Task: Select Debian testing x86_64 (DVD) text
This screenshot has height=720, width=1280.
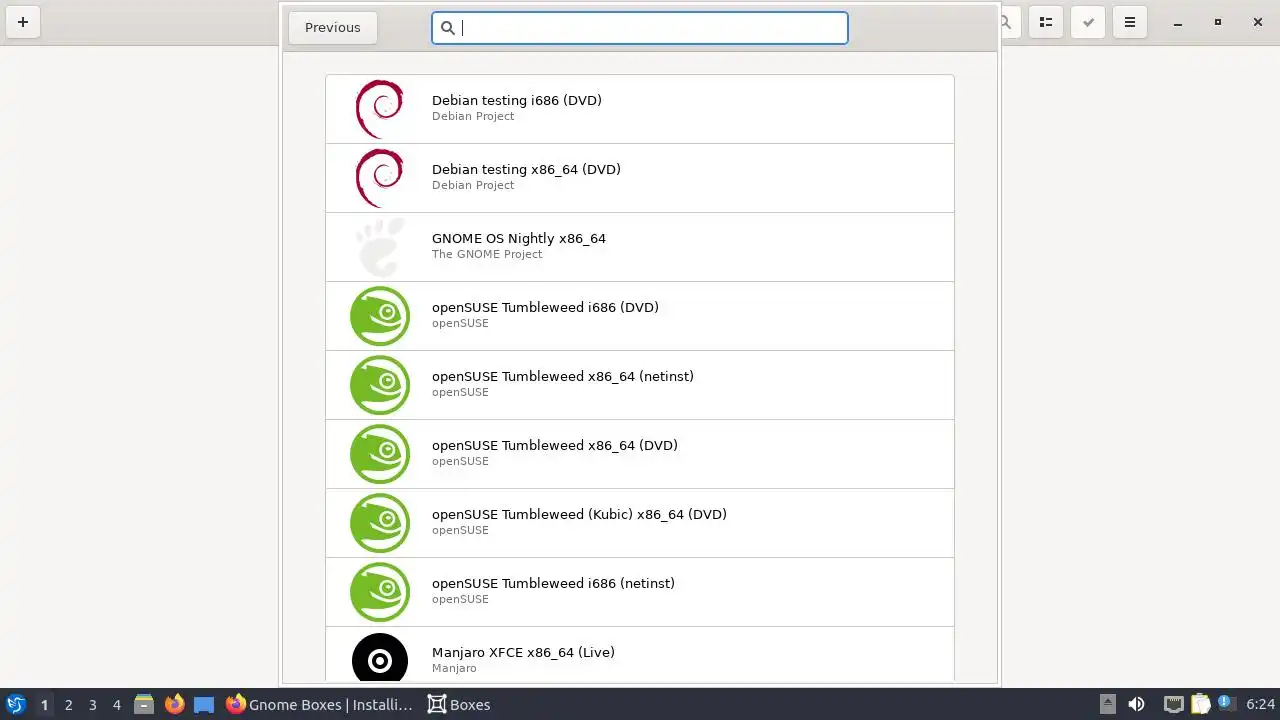Action: click(x=526, y=169)
